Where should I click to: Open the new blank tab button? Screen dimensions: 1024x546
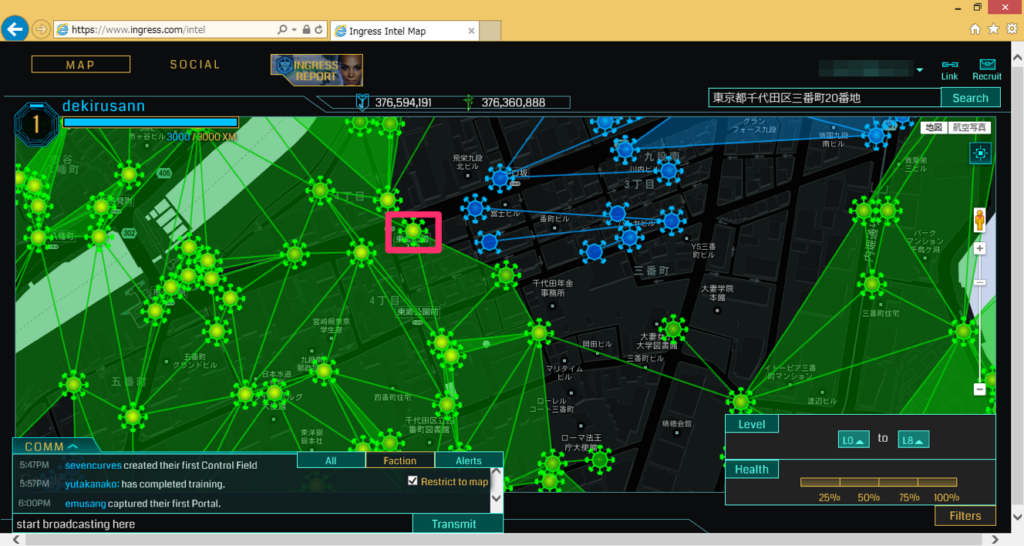pos(490,31)
